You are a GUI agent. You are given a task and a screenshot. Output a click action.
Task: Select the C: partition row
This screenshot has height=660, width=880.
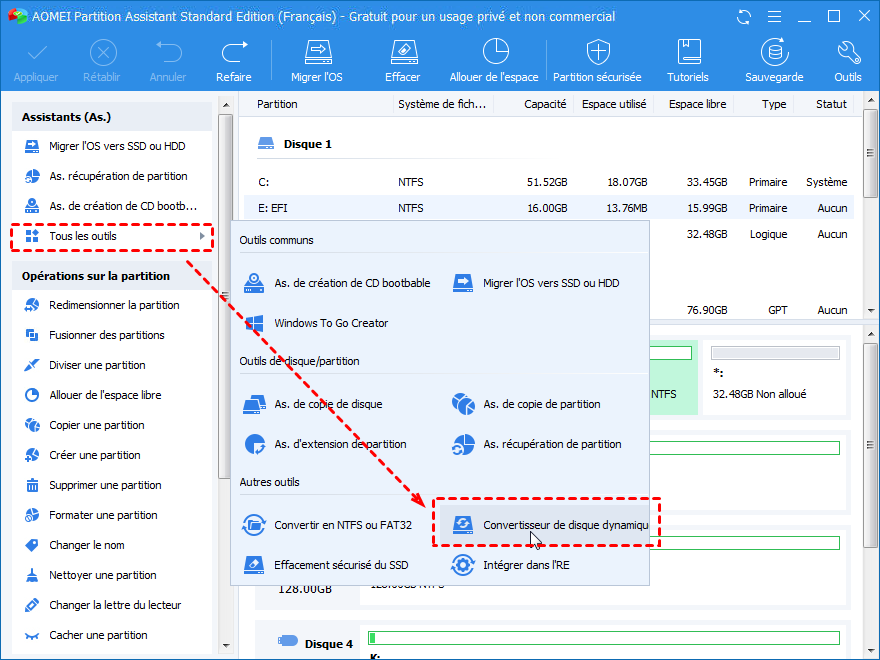[x=549, y=182]
